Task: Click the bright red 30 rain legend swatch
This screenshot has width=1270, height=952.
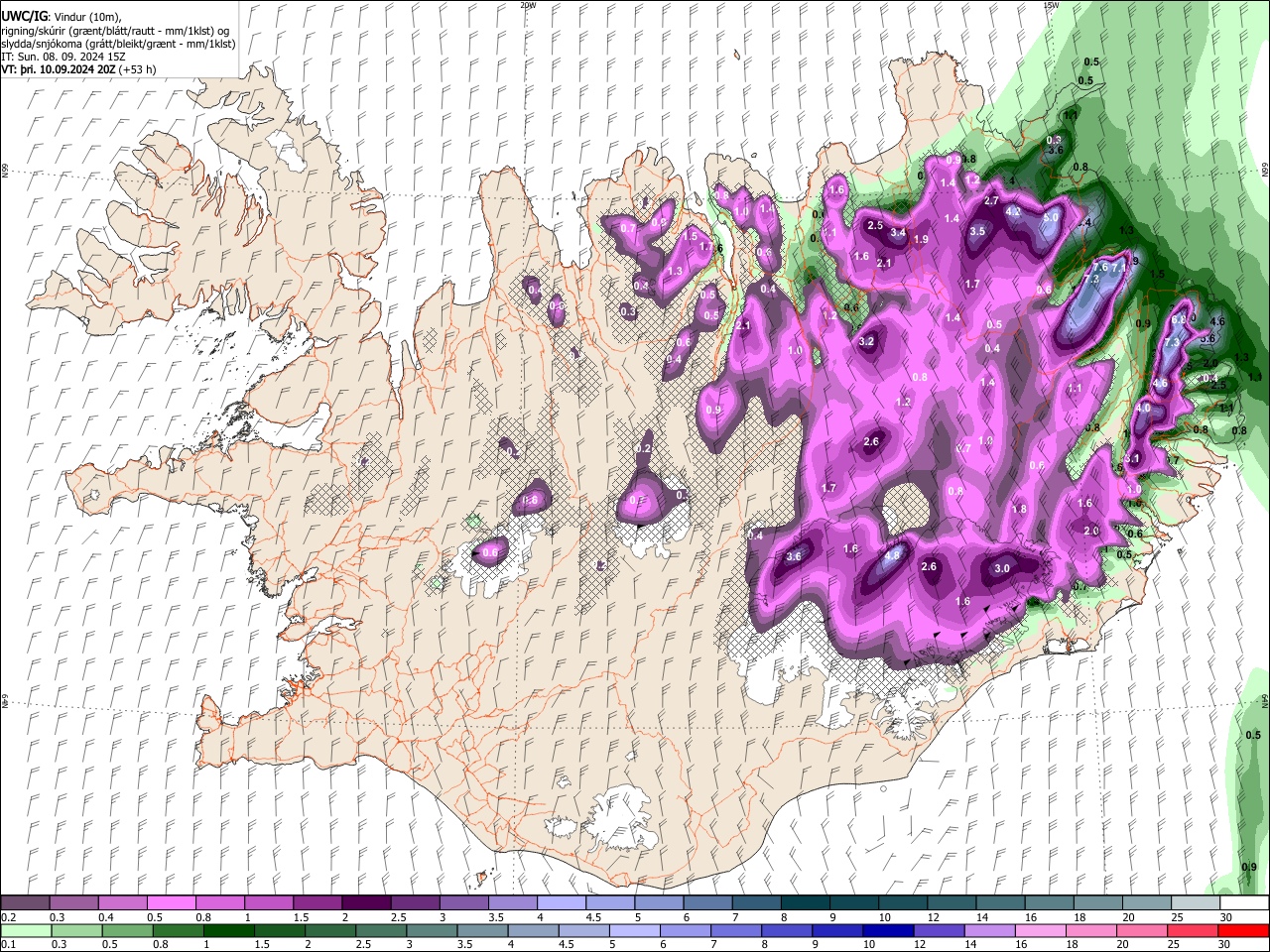Action: (1242, 931)
